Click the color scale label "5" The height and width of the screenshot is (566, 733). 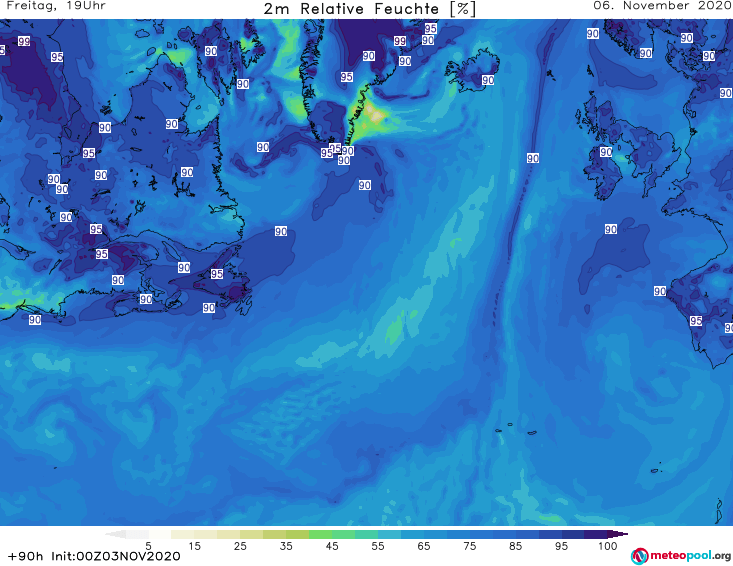coord(149,546)
